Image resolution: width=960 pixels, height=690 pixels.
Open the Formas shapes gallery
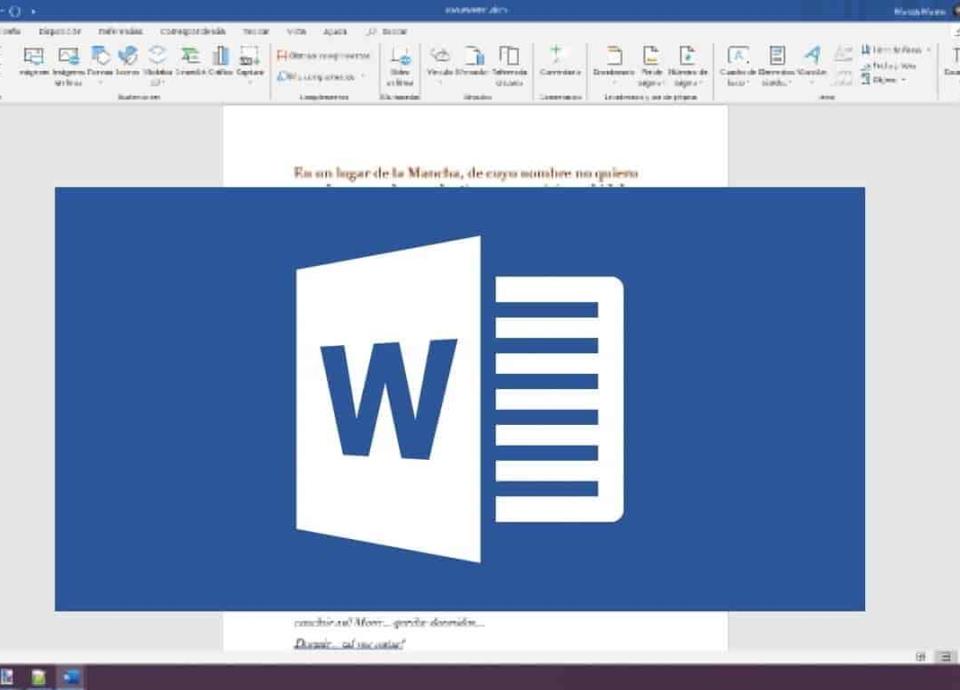100,64
